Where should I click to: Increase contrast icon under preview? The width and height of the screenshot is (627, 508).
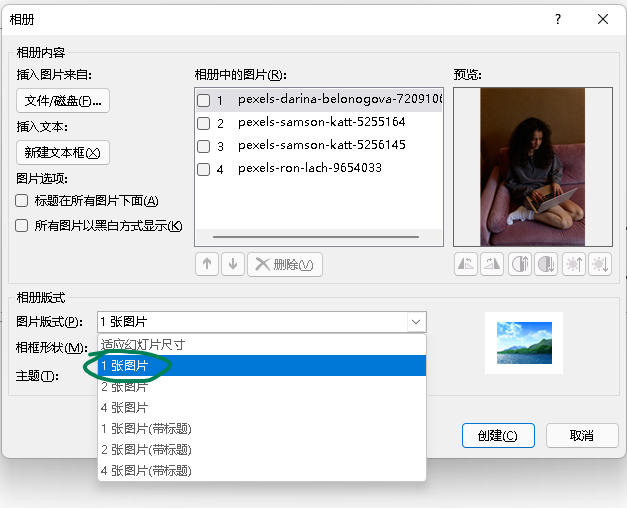(520, 264)
